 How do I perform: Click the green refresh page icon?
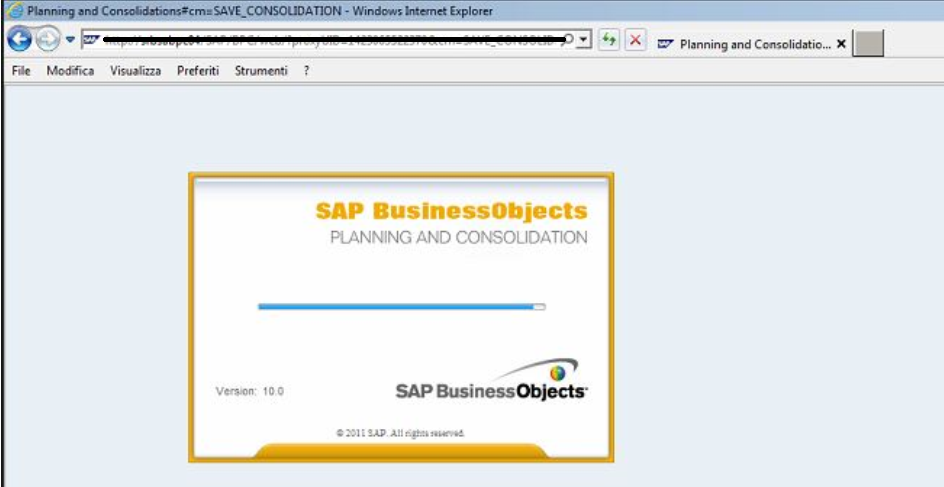(609, 41)
